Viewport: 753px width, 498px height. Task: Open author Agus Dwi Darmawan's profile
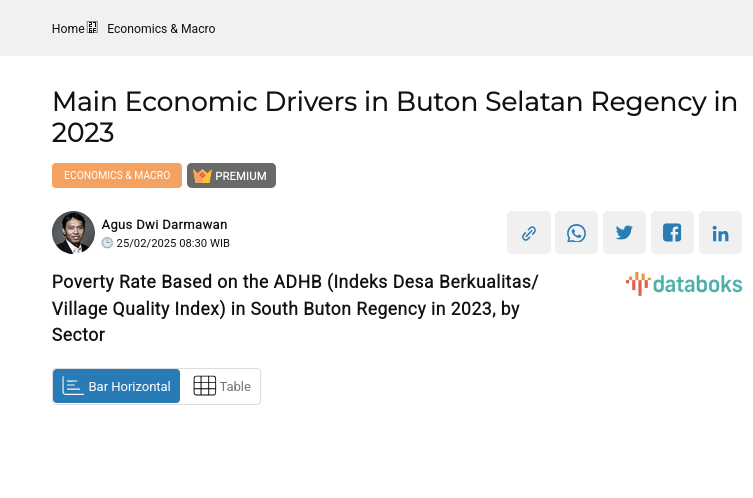coord(164,224)
